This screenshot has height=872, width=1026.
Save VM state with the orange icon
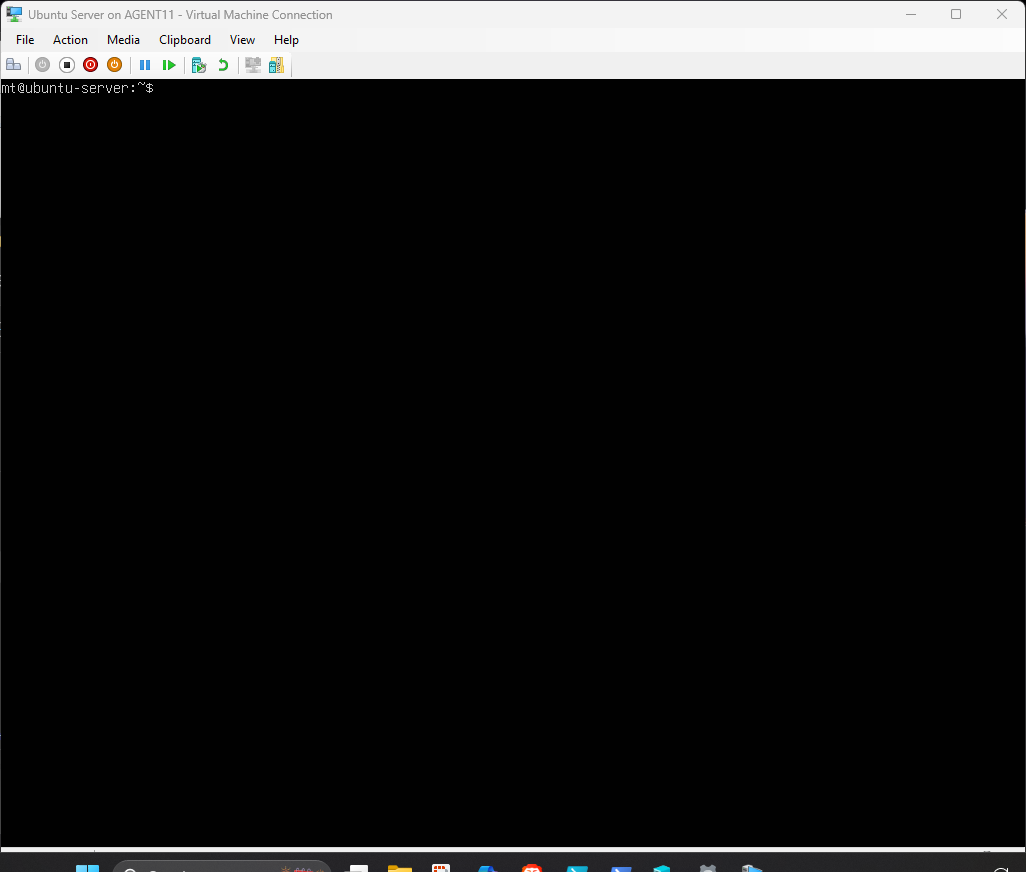click(115, 65)
